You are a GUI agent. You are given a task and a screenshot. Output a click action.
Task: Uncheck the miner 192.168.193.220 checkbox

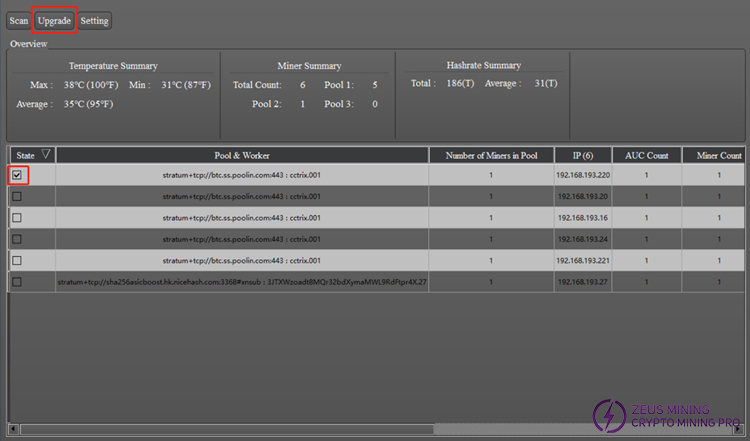(17, 175)
